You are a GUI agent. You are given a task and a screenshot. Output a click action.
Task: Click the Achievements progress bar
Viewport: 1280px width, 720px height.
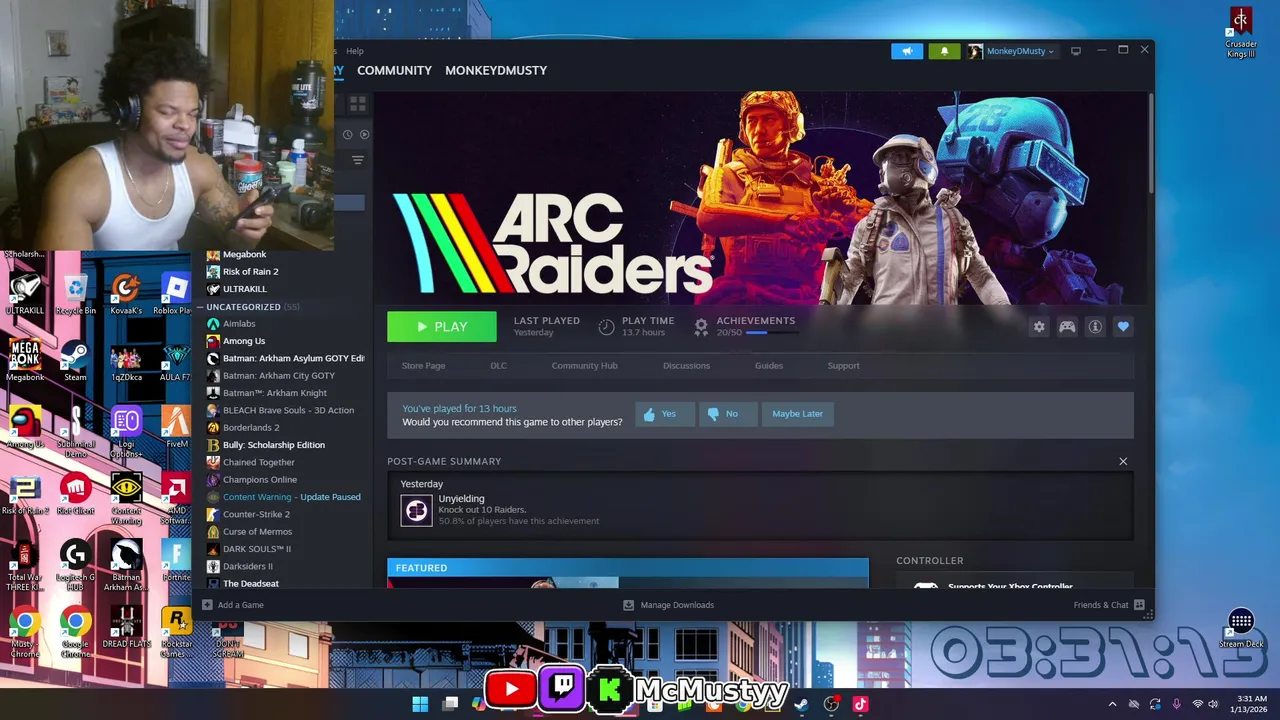click(772, 332)
